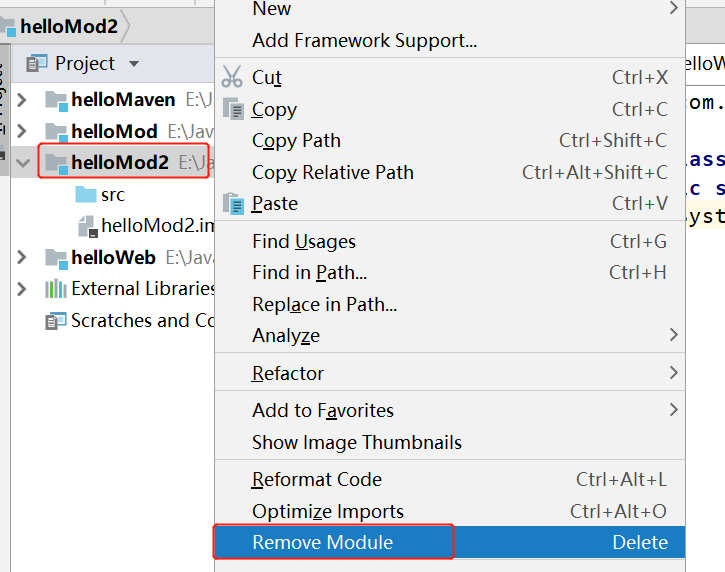Click the helloMaven module folder icon
The image size is (725, 572).
coord(56,100)
